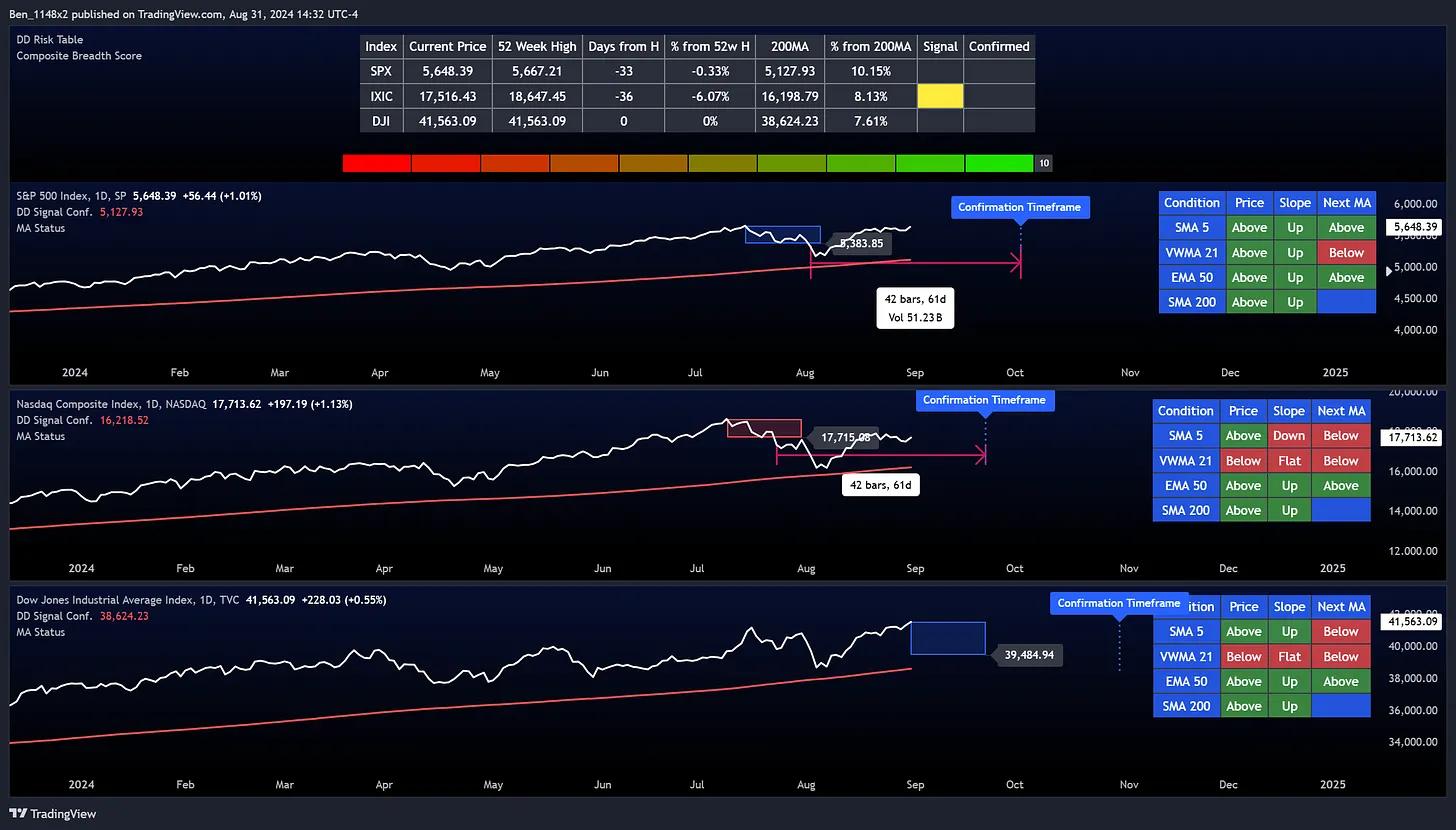Click the published-by header text at top left
This screenshot has width=1456, height=830.
tap(183, 14)
